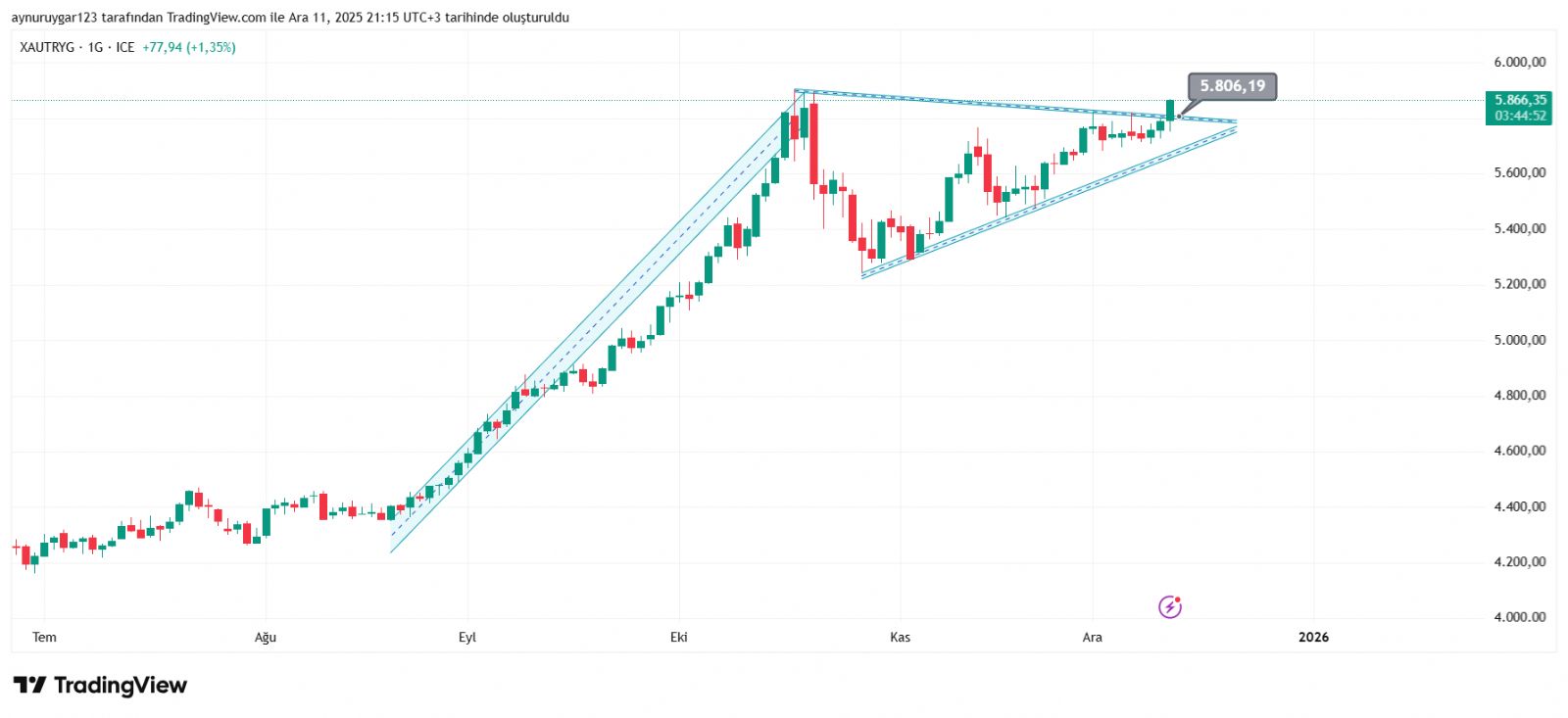1568x718 pixels.
Task: Click the Eyl month label on time axis
Action: click(467, 638)
